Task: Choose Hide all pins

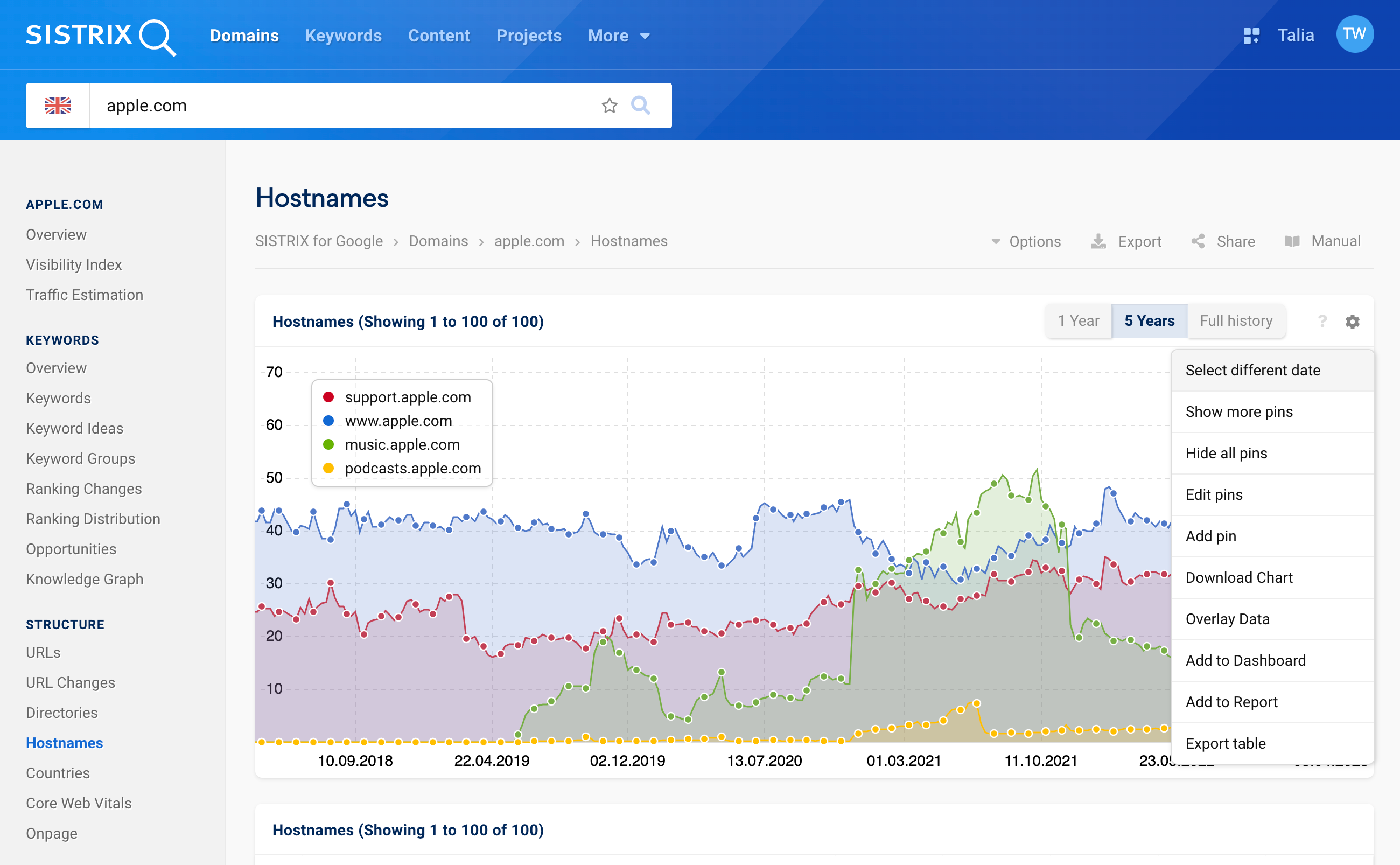Action: coord(1272,453)
